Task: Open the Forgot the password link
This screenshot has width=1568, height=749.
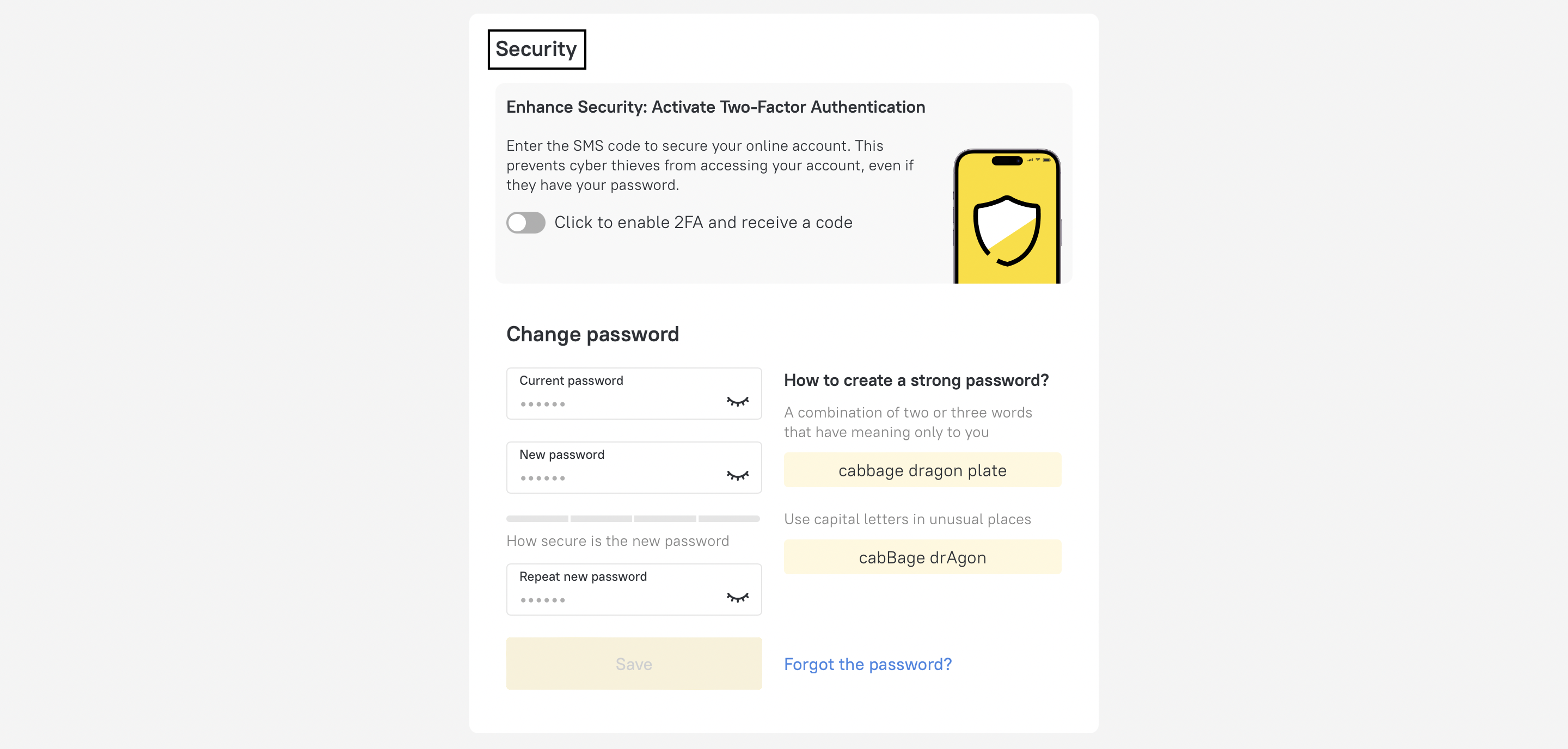Action: tap(867, 664)
